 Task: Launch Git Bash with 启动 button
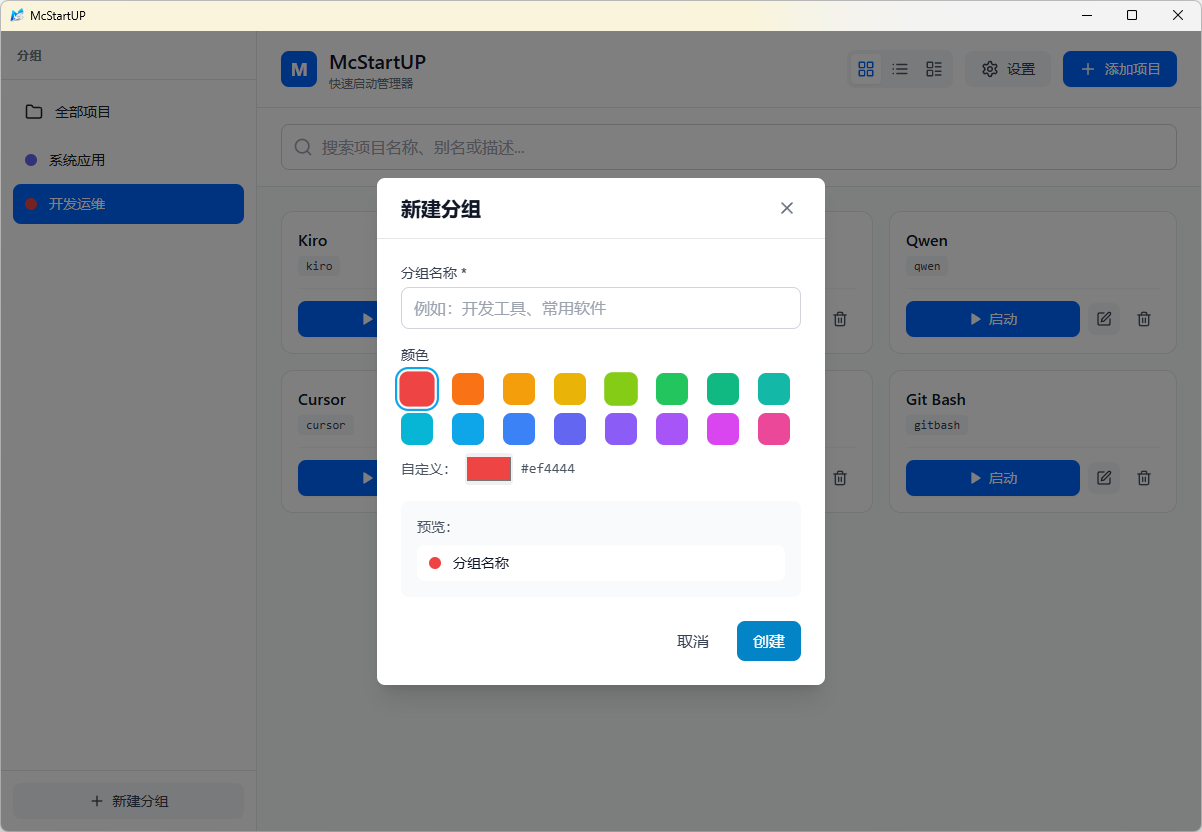coord(993,478)
